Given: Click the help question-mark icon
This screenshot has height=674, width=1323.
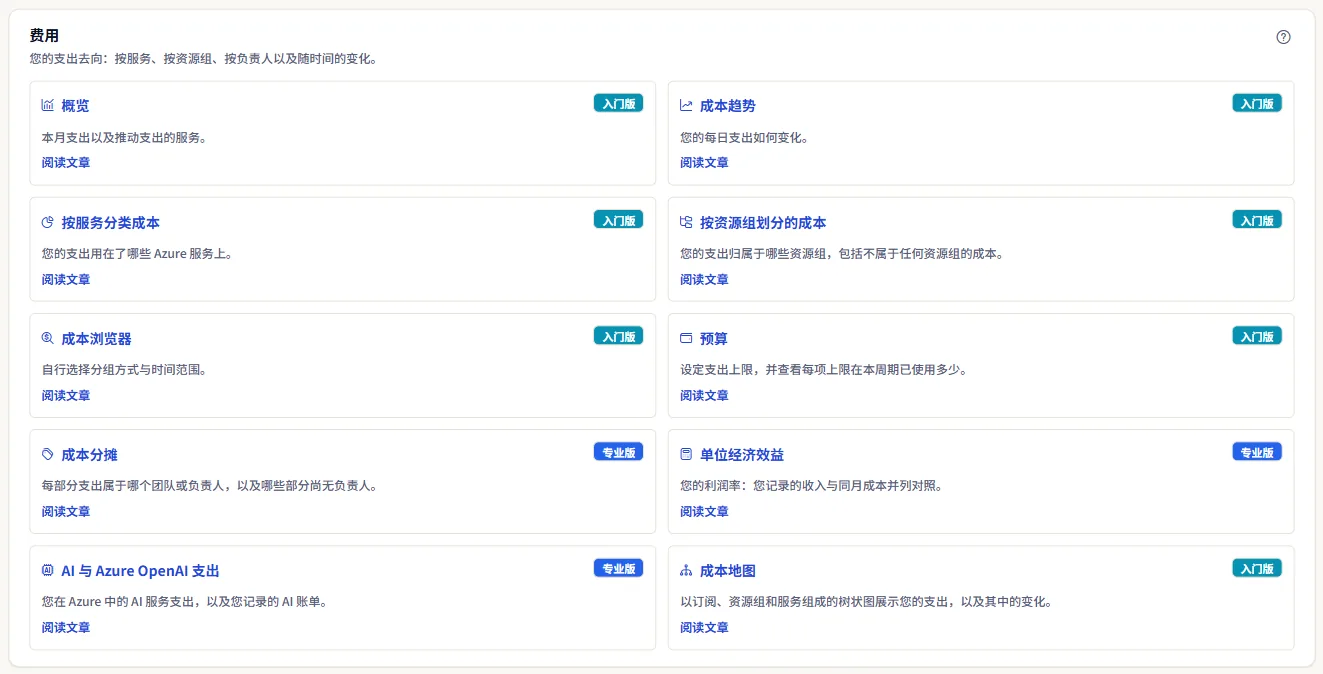Looking at the screenshot, I should tap(1283, 37).
